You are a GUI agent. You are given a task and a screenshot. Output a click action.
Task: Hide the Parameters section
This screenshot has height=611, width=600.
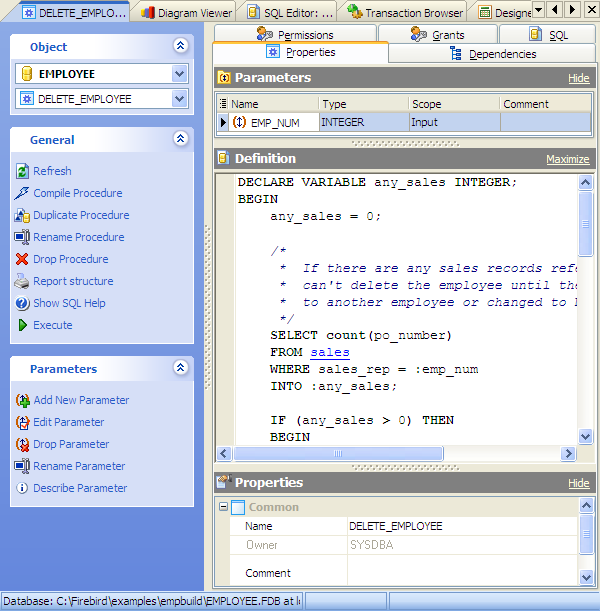(x=579, y=78)
